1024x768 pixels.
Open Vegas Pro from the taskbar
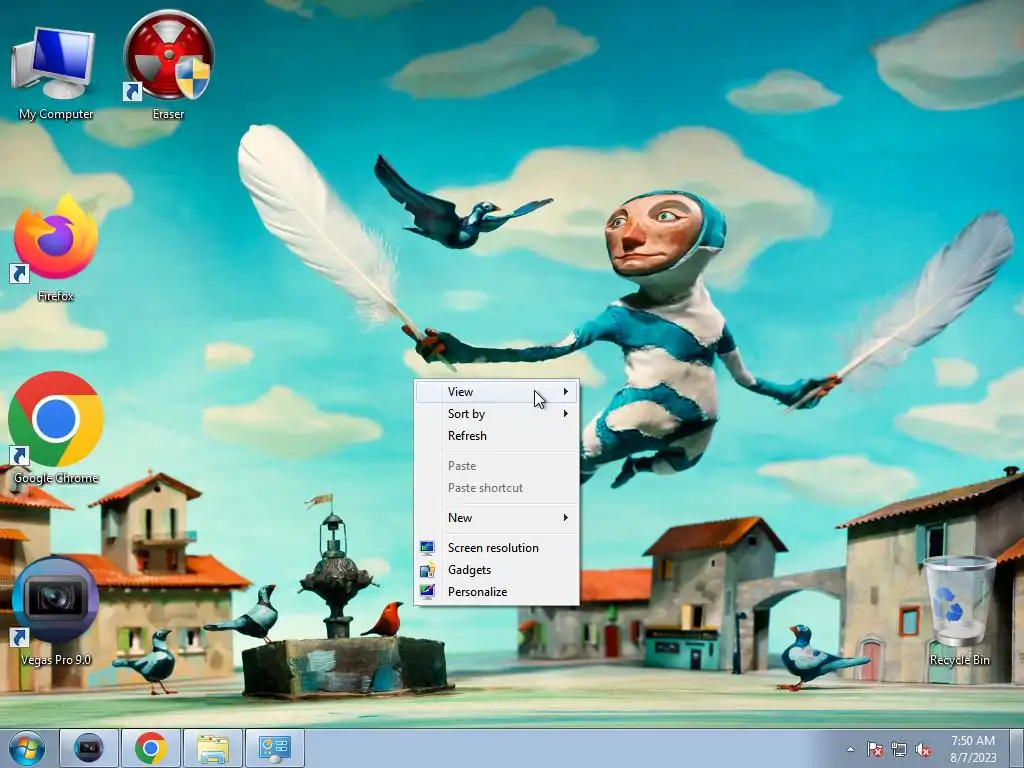[x=89, y=748]
